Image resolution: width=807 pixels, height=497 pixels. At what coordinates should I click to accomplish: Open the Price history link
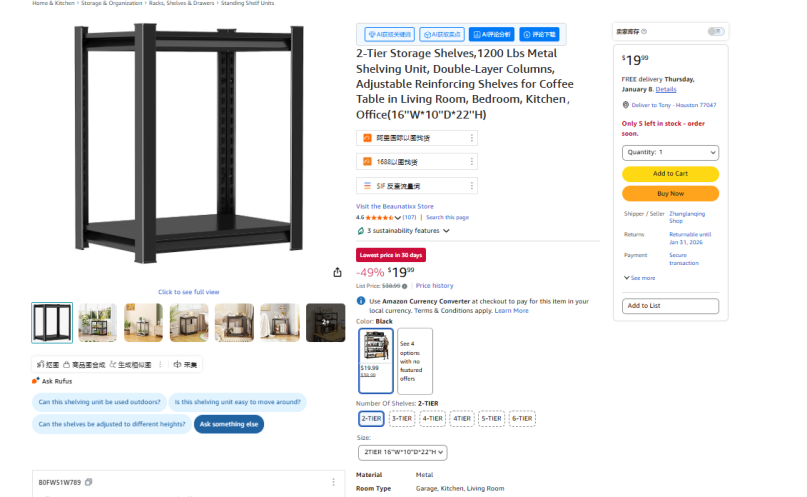pos(434,286)
